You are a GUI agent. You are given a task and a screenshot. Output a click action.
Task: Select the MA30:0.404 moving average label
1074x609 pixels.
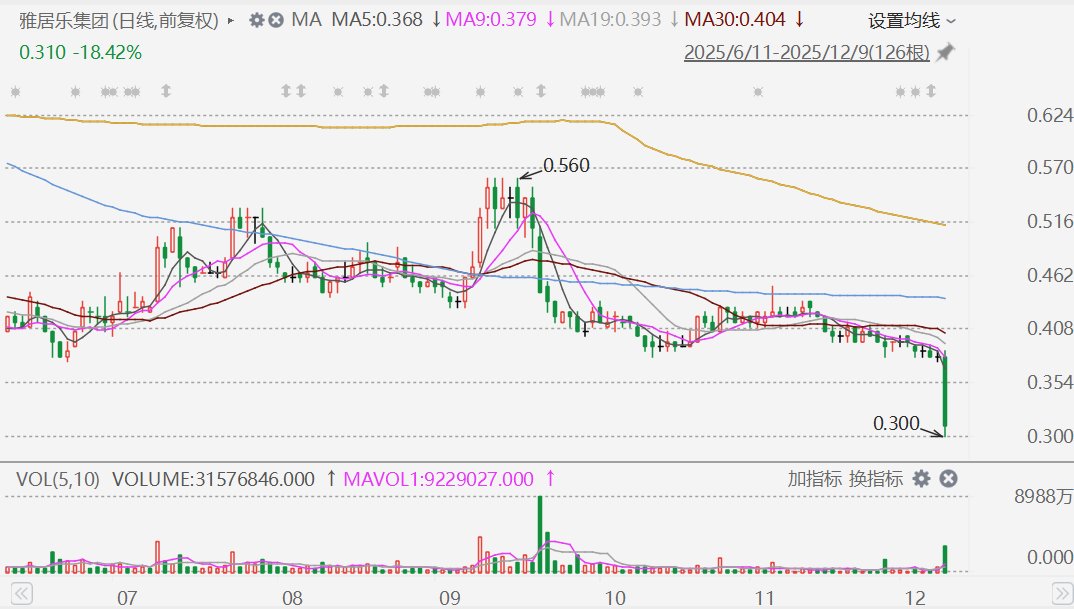[x=735, y=19]
